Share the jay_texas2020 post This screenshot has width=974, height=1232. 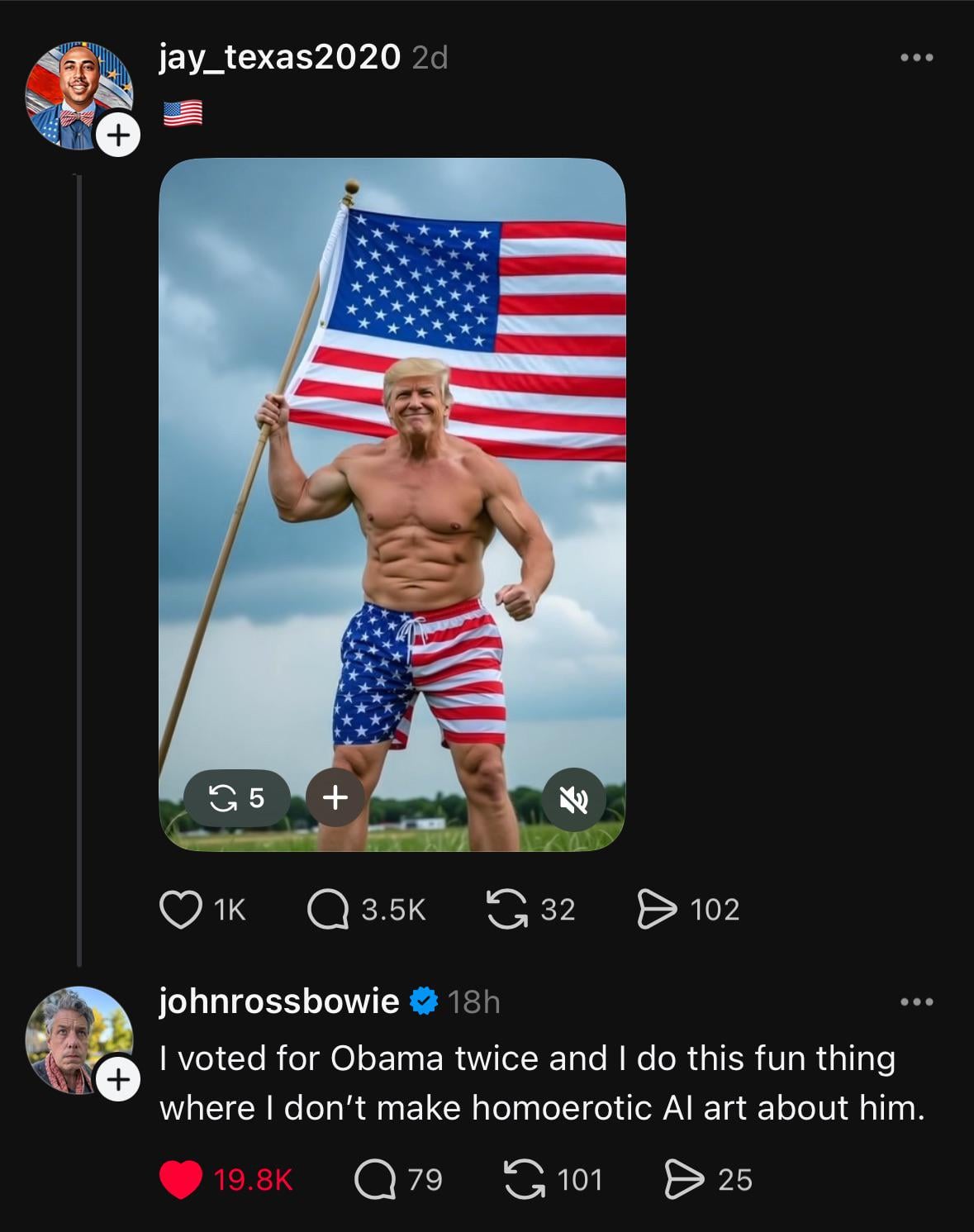[x=657, y=910]
